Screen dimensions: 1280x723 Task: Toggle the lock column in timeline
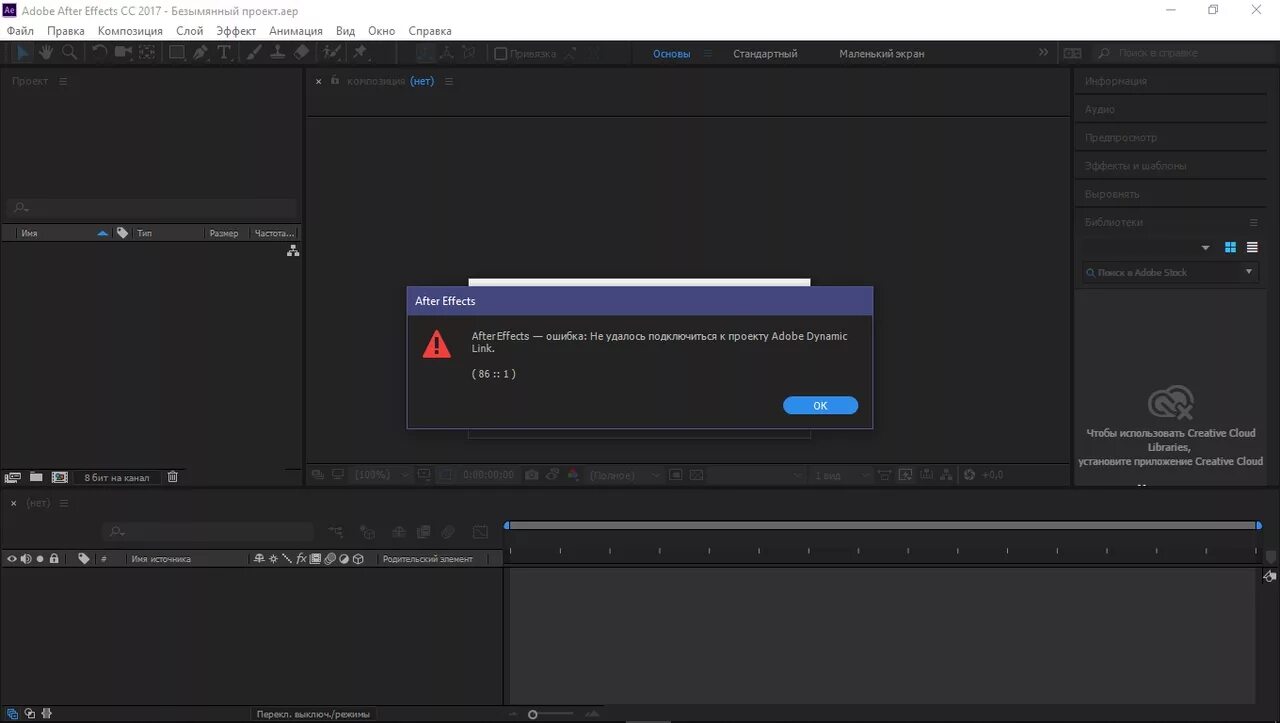54,559
